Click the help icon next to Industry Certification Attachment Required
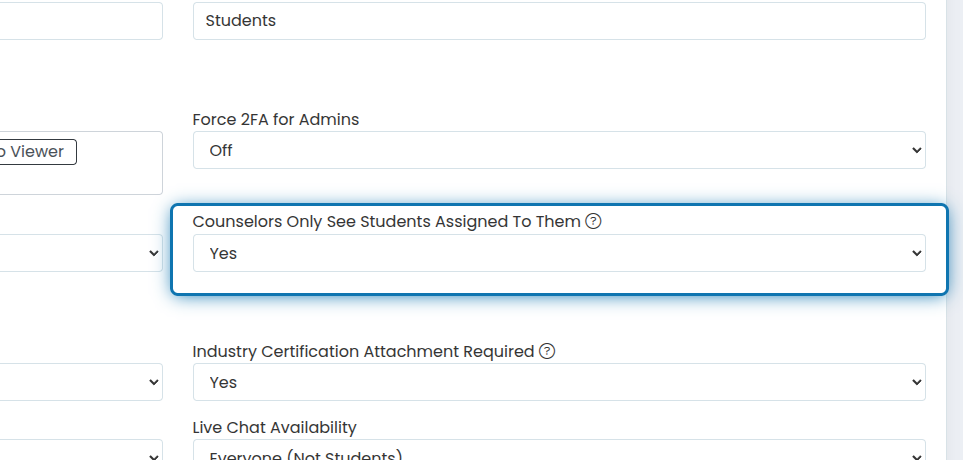Screen dimensions: 963x460 tap(547, 351)
